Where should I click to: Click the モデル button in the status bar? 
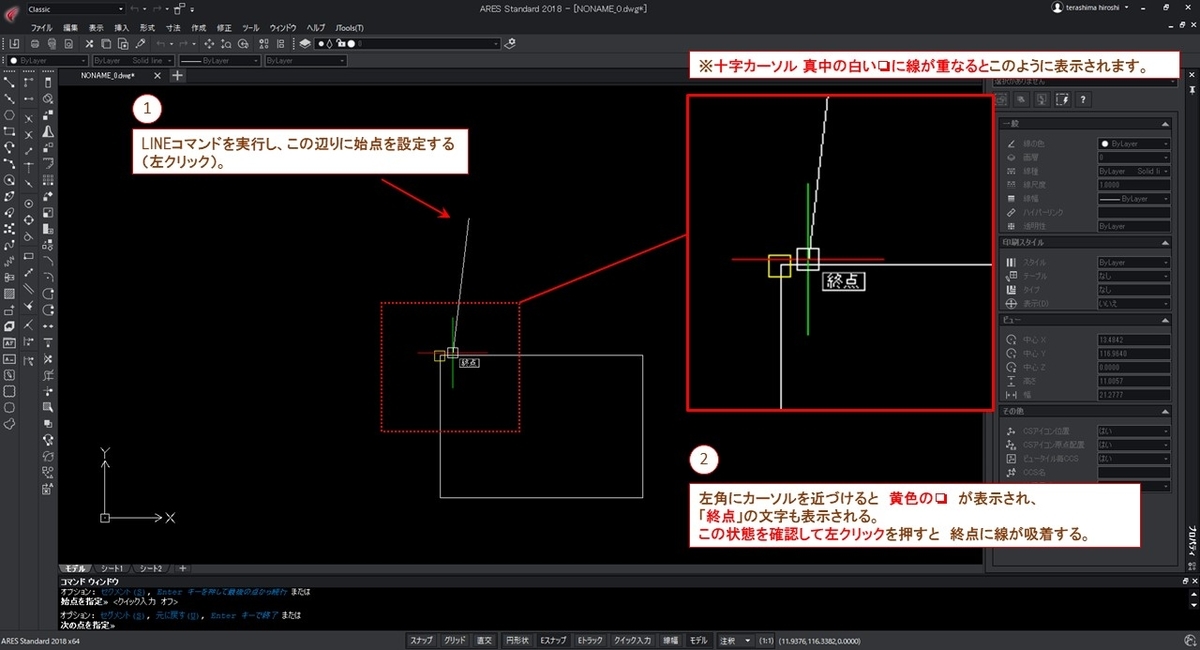tap(697, 639)
